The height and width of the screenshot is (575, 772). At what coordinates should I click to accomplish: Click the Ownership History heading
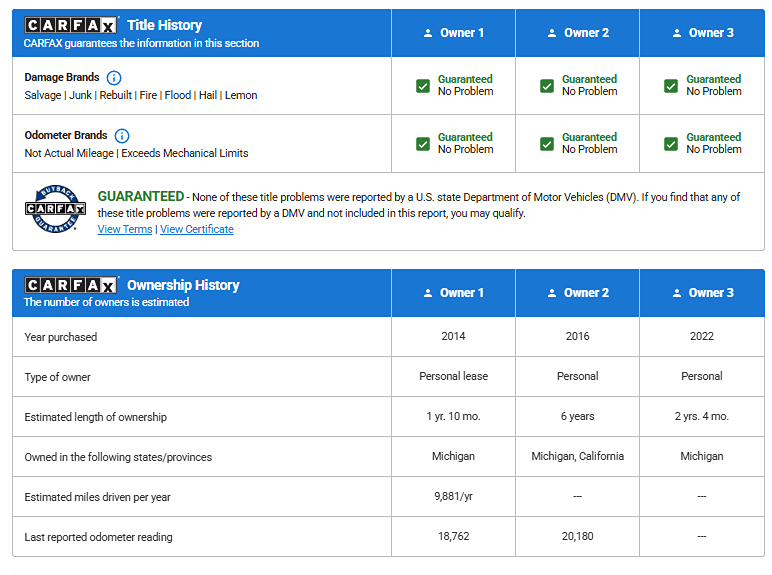[x=183, y=285]
